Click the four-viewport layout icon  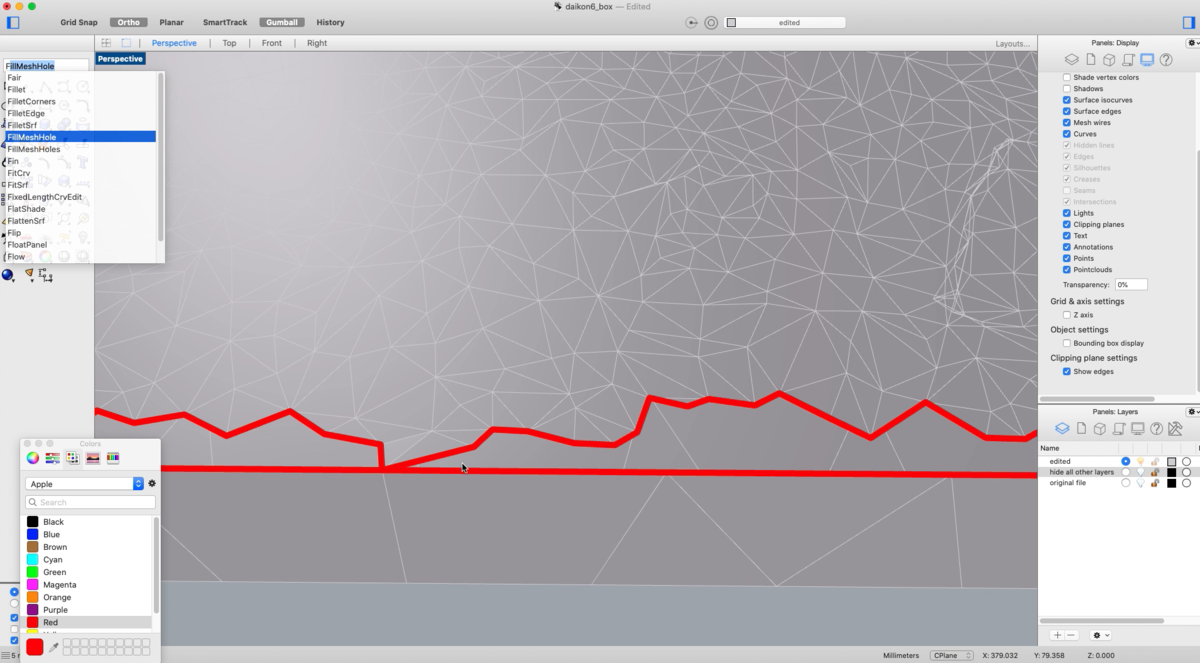point(106,43)
